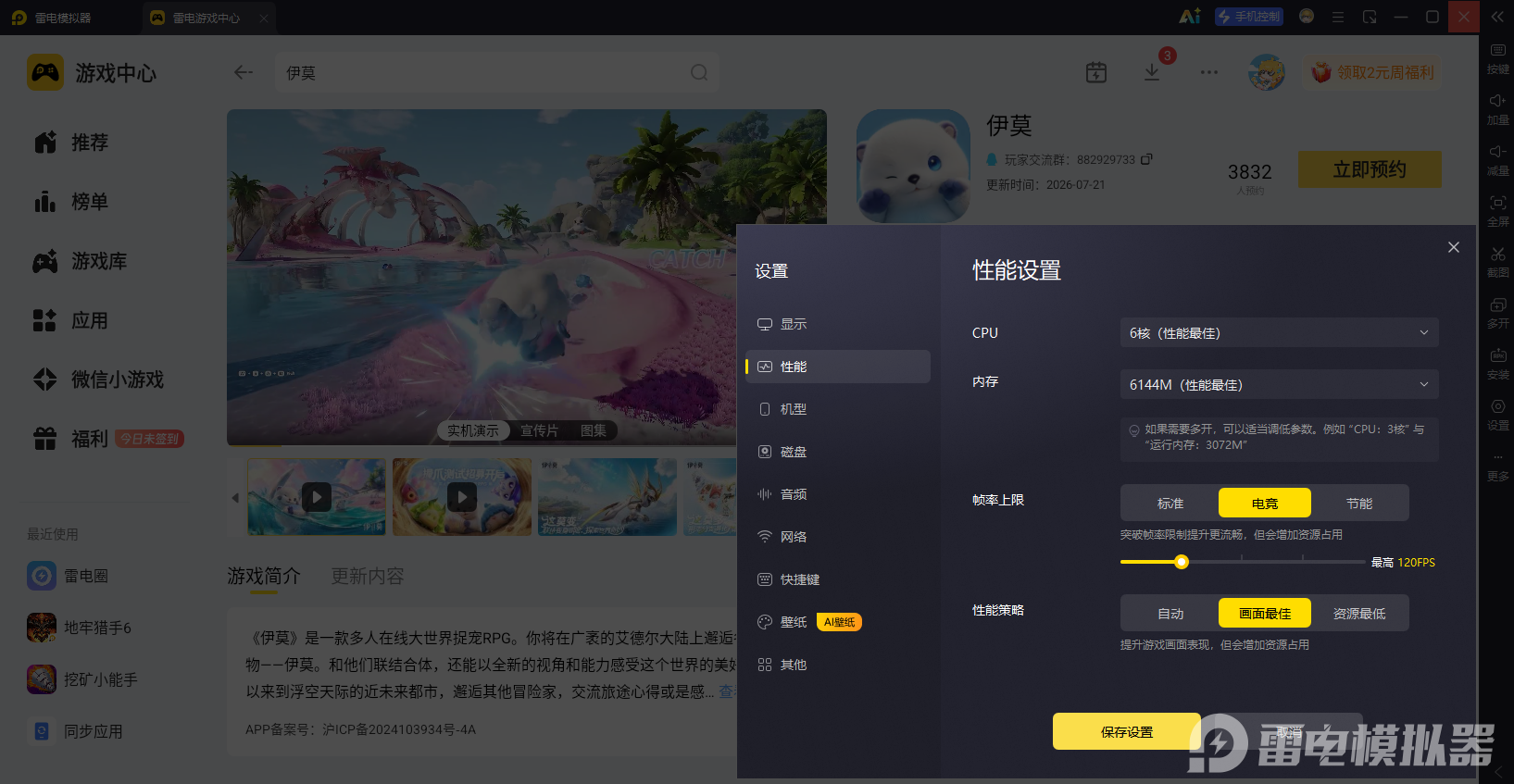Go back with the arrow beside search
1514x784 pixels.
coord(244,72)
